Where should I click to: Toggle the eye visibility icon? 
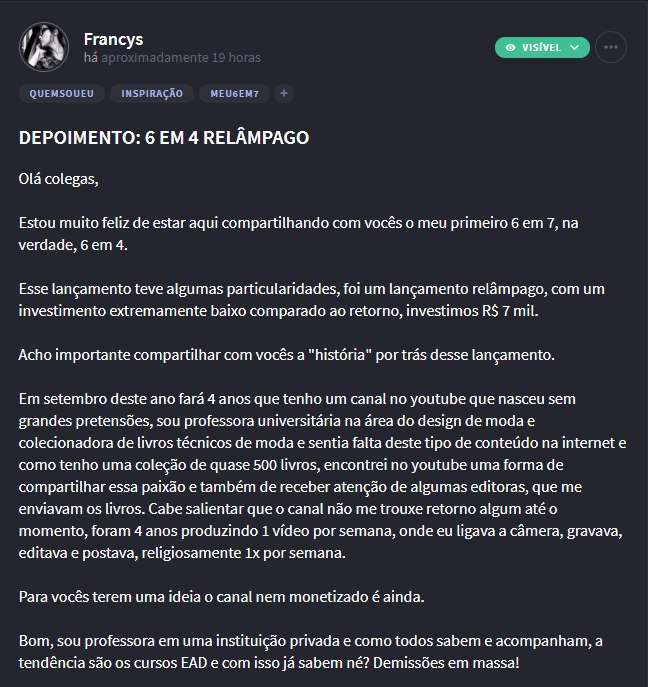click(510, 47)
